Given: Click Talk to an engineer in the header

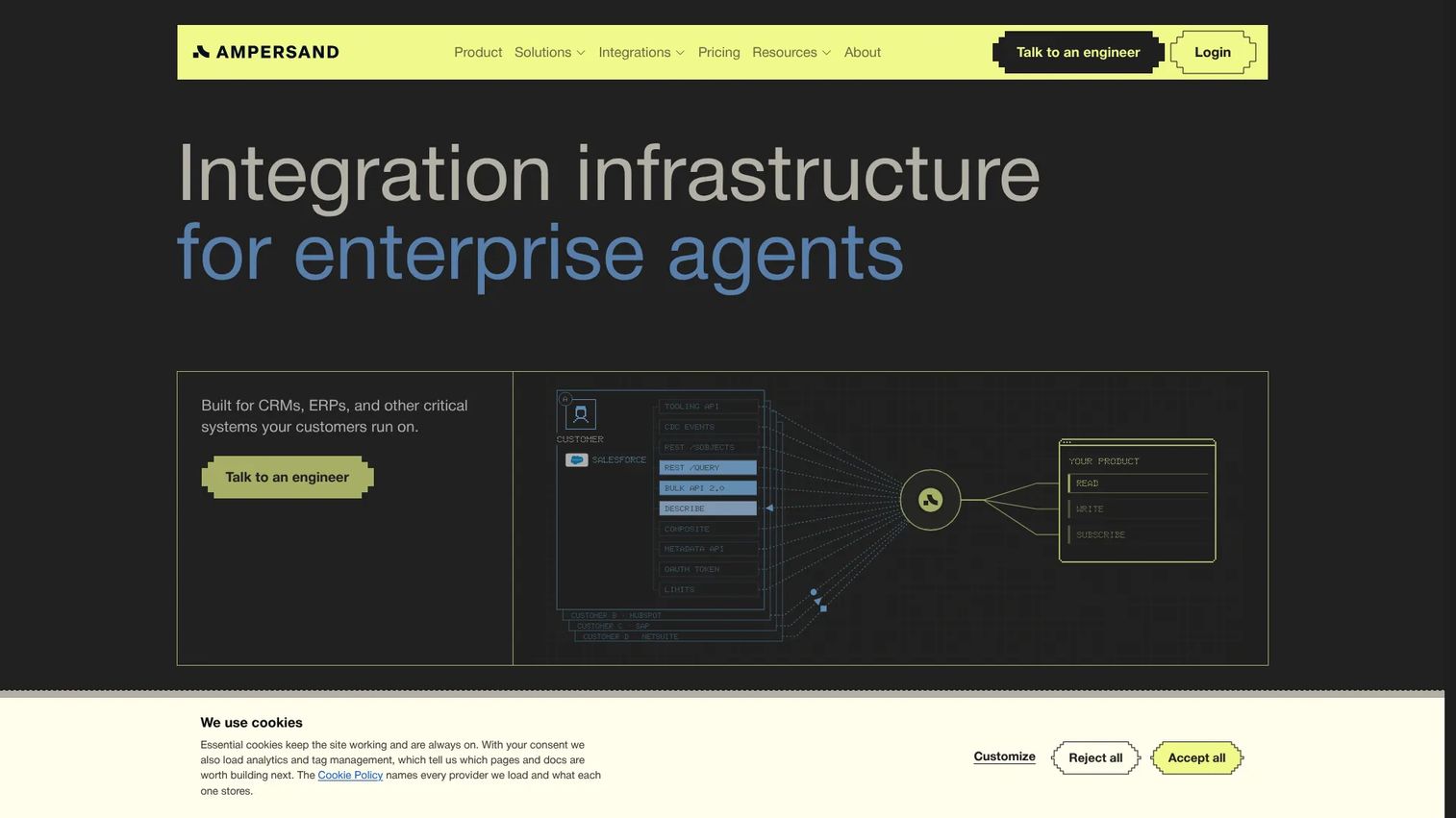Looking at the screenshot, I should click(1078, 52).
